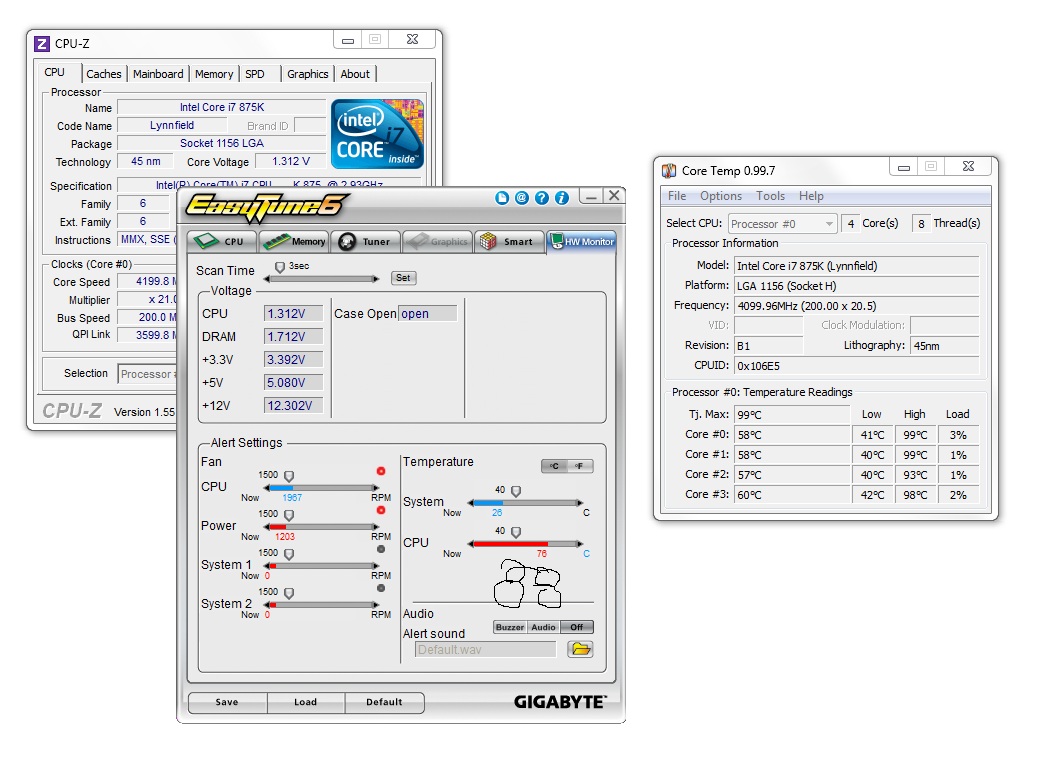Image resolution: width=1046 pixels, height=772 pixels.
Task: Open the Memory tab in CPU-Z
Action: (214, 74)
